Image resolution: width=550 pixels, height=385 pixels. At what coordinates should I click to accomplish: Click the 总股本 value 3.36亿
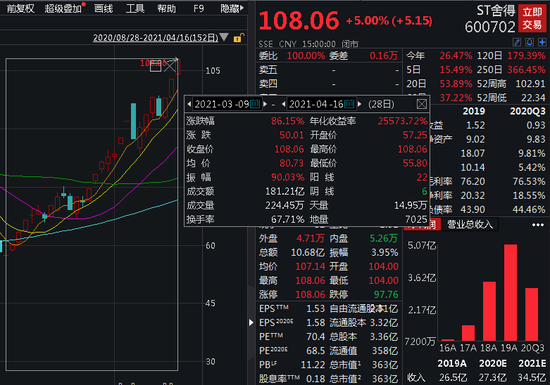pyautogui.click(x=384, y=337)
